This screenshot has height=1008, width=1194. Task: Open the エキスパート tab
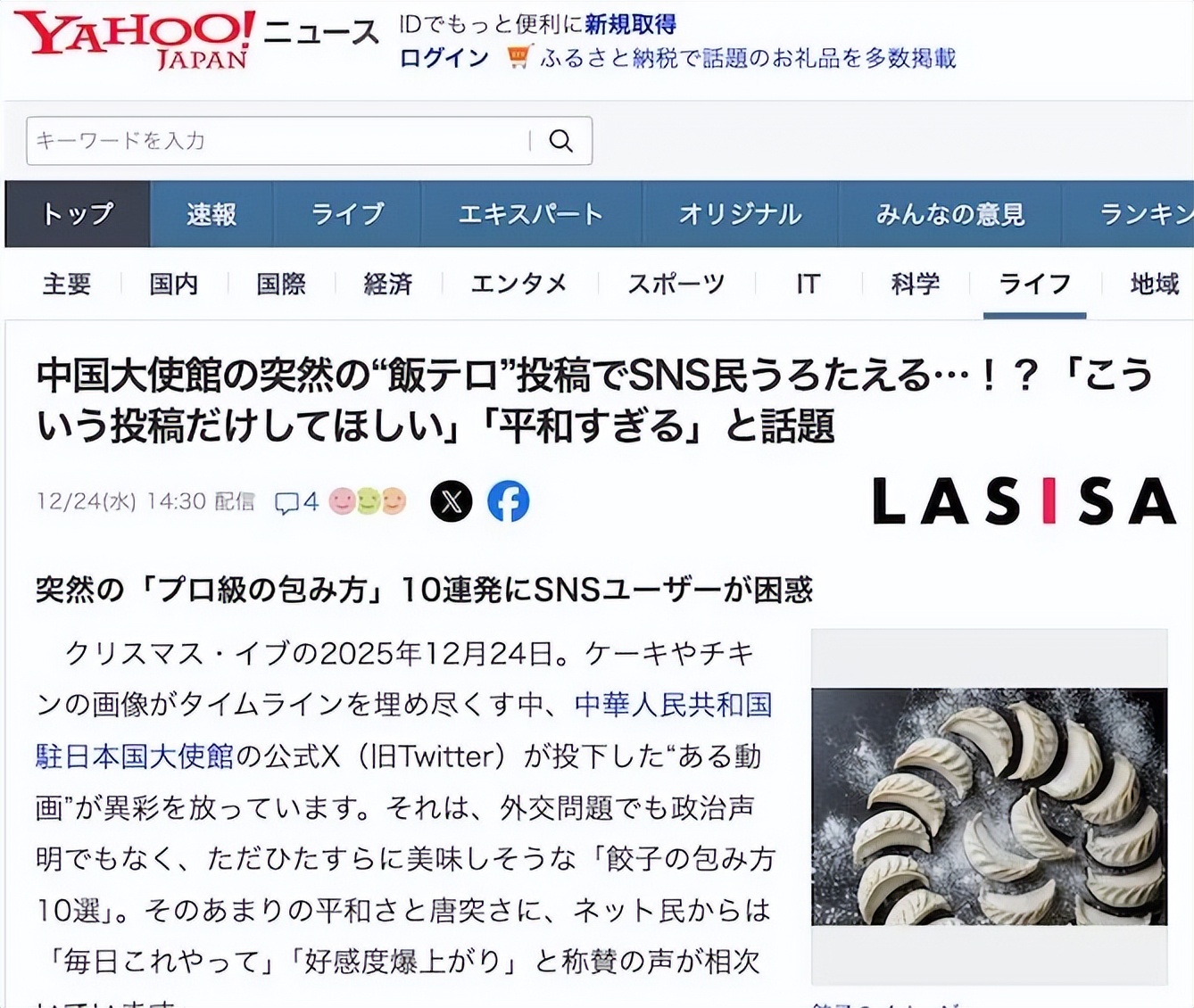(531, 214)
